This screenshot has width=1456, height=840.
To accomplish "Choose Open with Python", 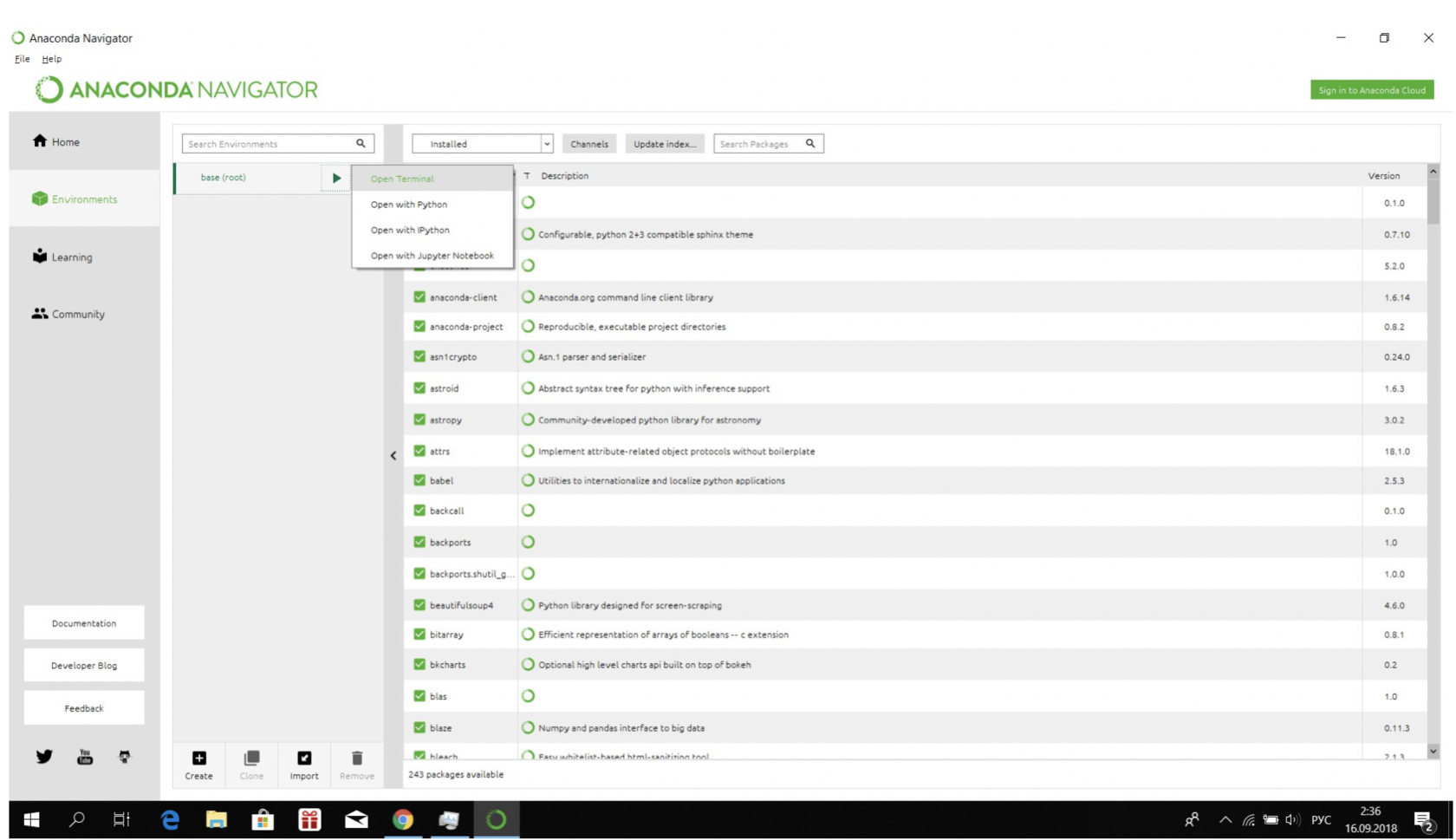I will (x=432, y=205).
